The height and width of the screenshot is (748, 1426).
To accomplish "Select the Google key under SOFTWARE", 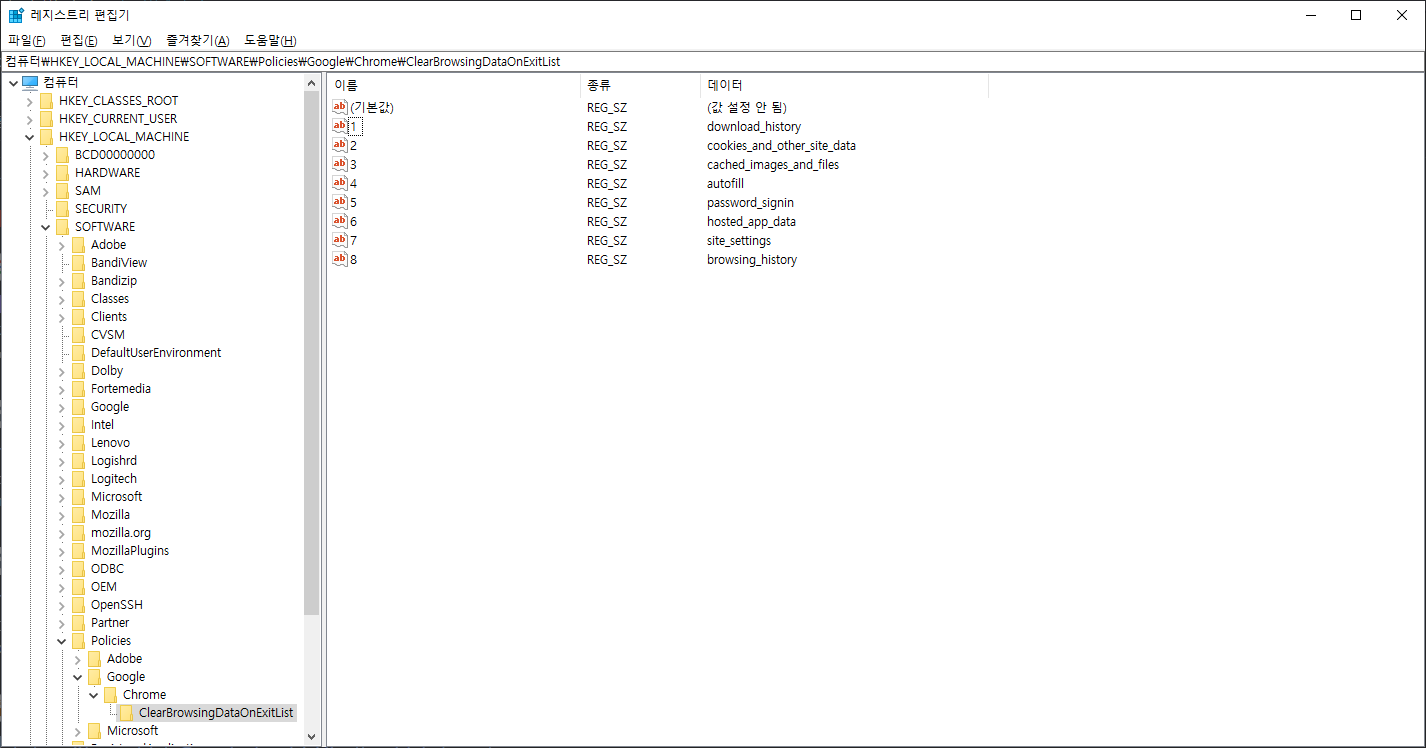I will click(x=110, y=407).
